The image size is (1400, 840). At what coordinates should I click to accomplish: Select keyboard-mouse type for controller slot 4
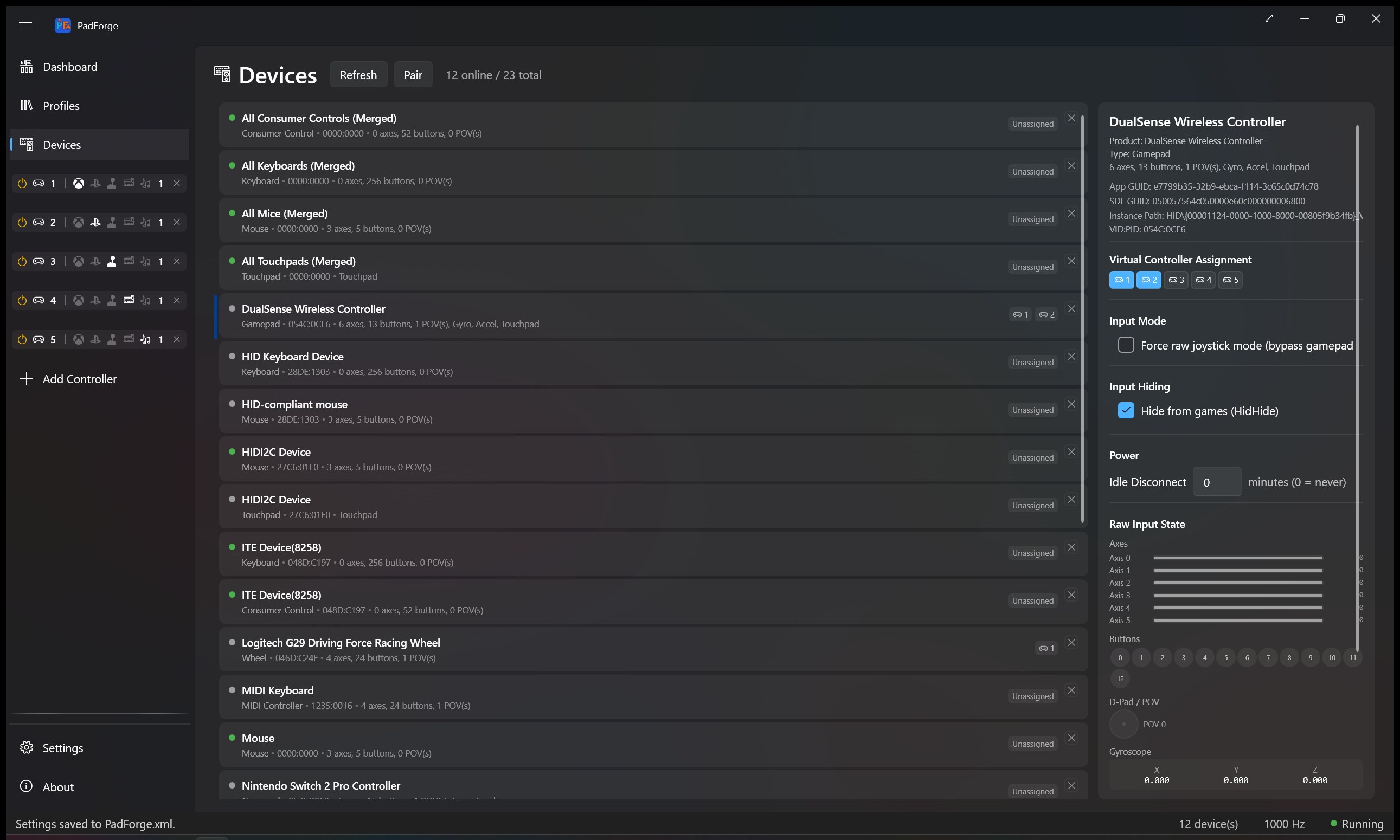click(129, 300)
